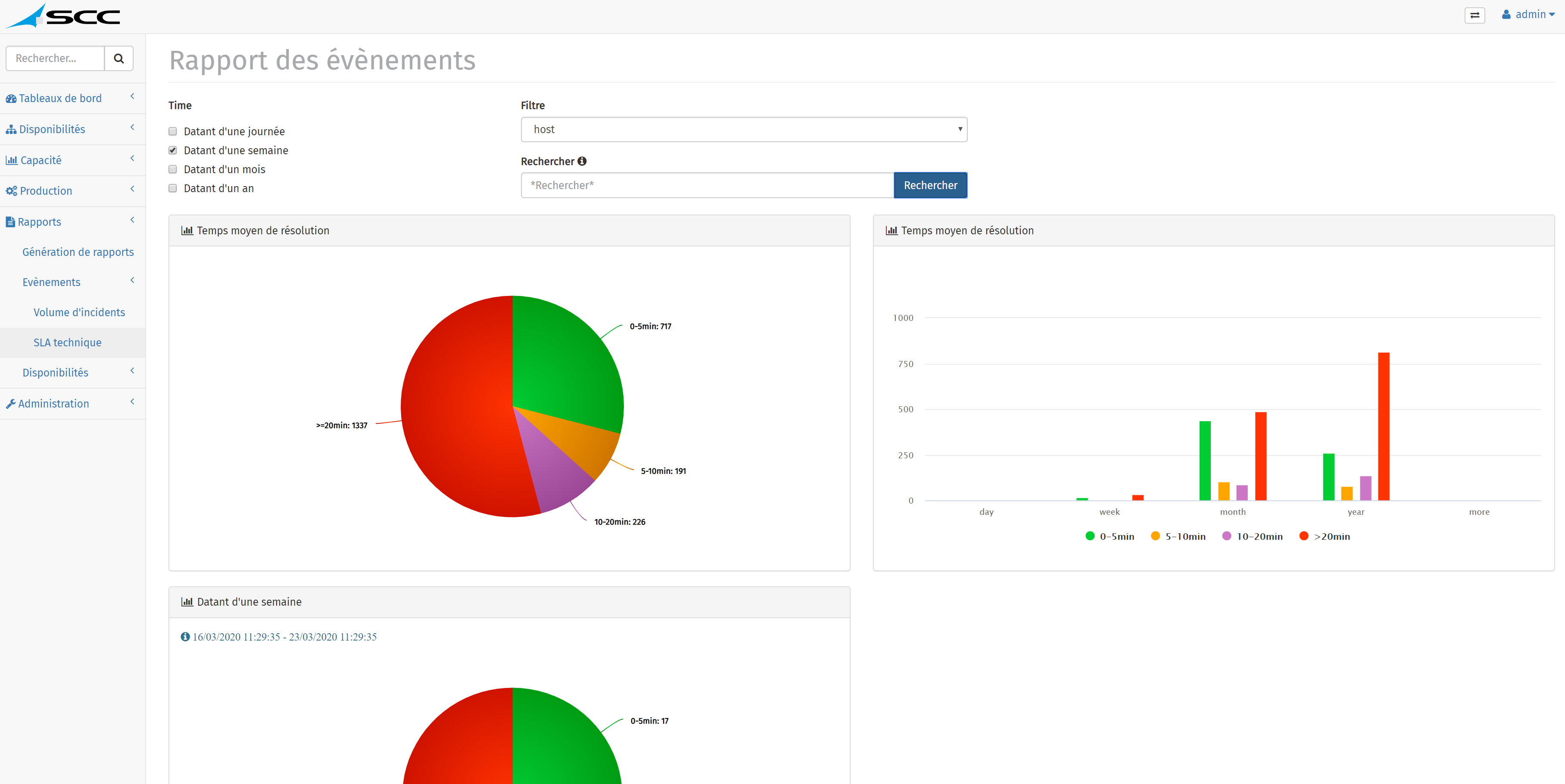The height and width of the screenshot is (784, 1565).
Task: Click chart icon in left Temps moyen panel header
Action: [187, 231]
